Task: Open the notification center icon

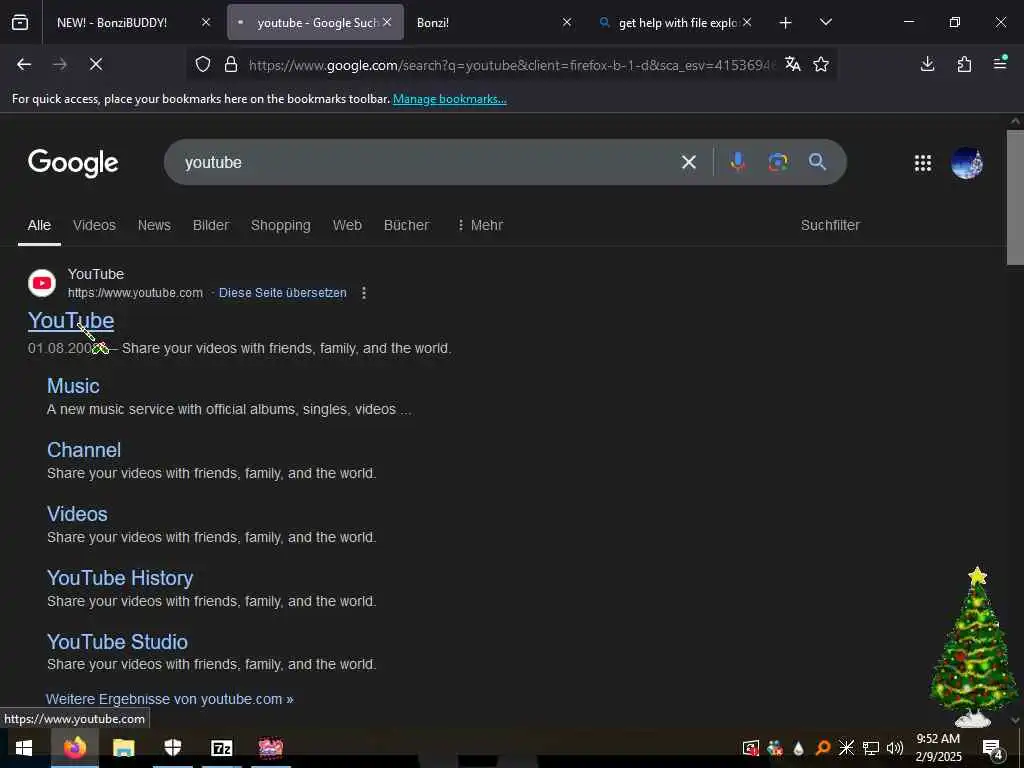Action: pos(992,748)
